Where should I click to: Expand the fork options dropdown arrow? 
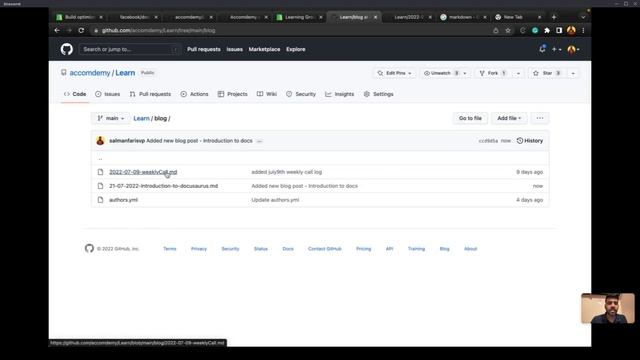click(518, 73)
